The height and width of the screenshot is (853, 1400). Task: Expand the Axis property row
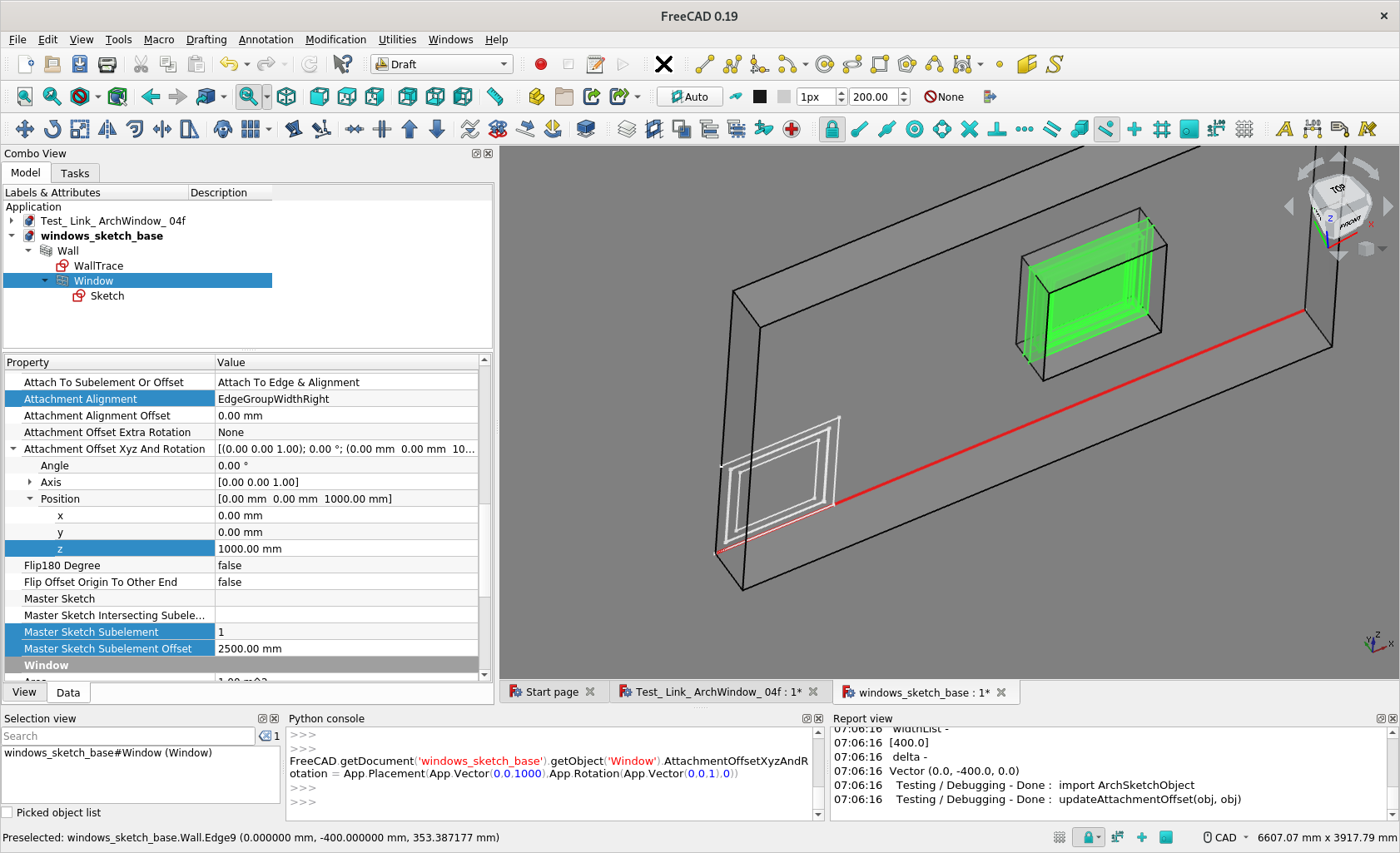coord(30,483)
